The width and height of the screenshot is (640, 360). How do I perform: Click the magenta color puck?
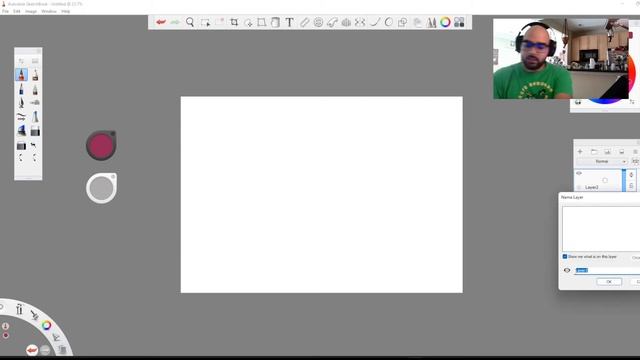[x=101, y=145]
